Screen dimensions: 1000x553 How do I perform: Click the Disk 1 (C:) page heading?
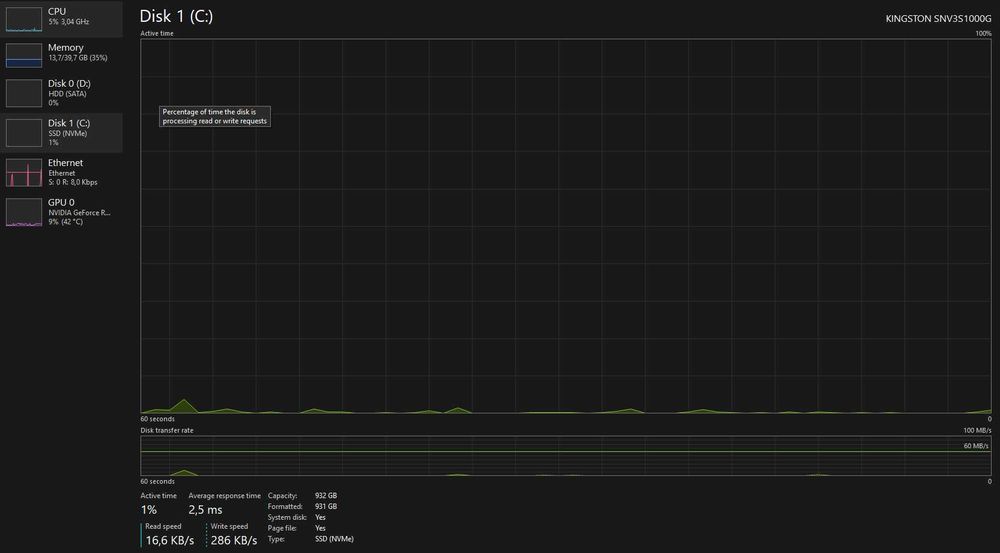176,17
